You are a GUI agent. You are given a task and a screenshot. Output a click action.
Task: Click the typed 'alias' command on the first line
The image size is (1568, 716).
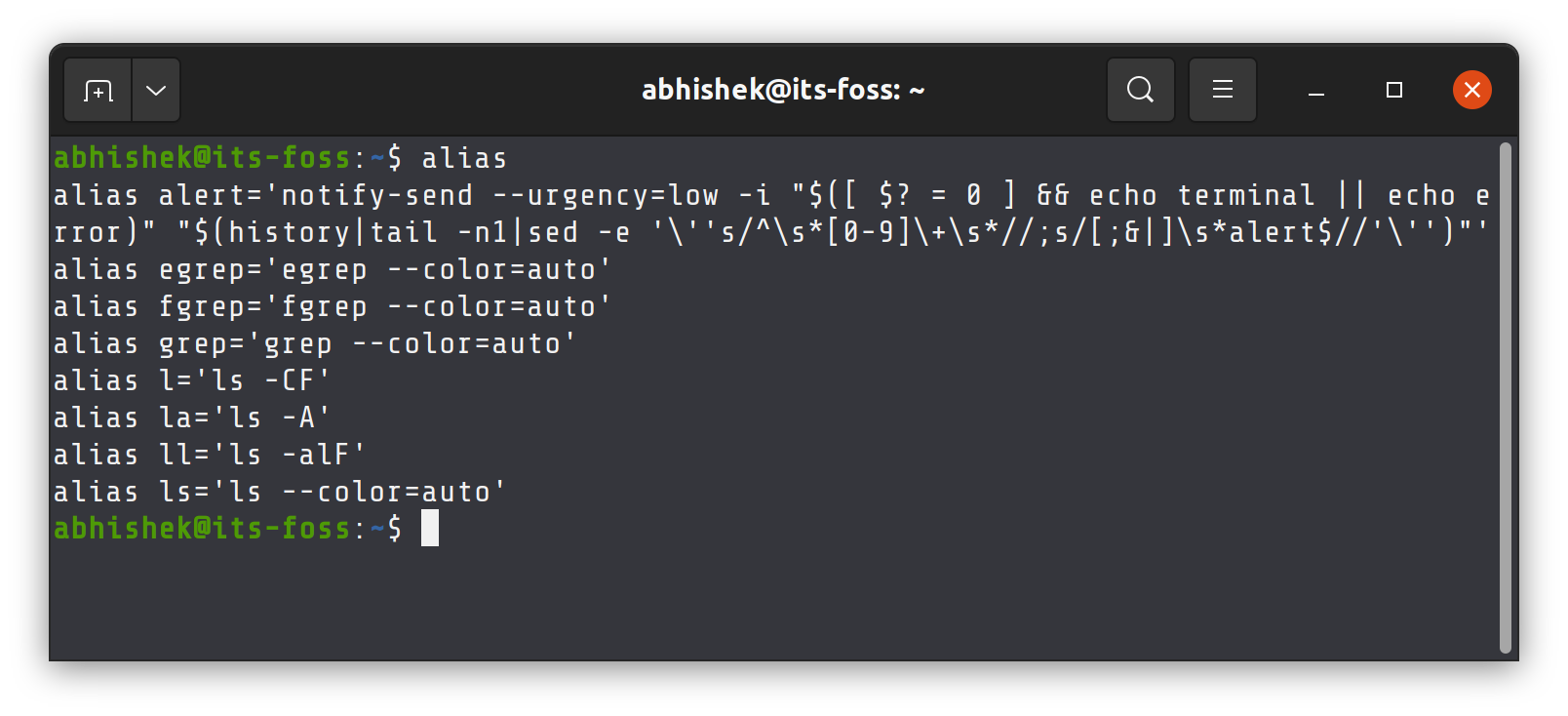click(464, 158)
